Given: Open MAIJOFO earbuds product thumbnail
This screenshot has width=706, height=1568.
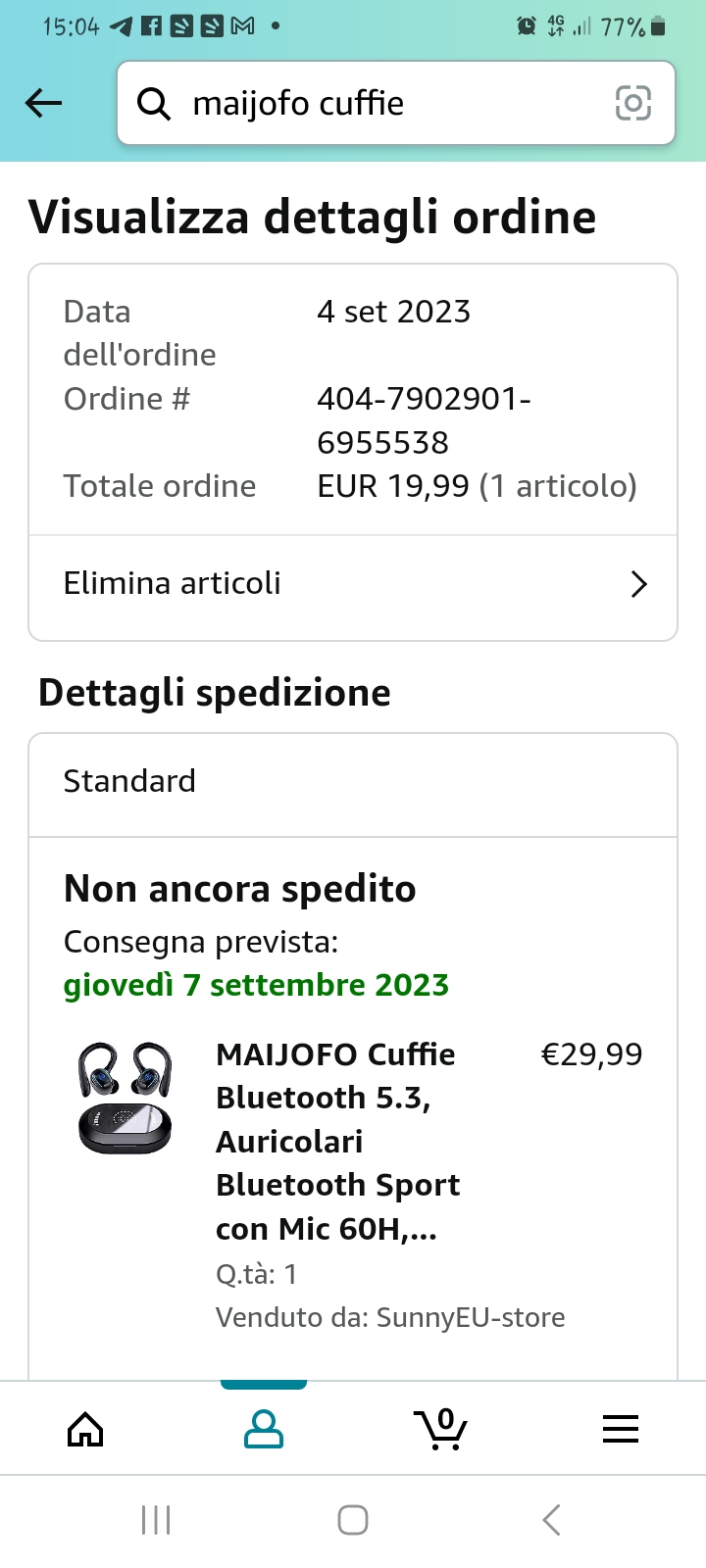Looking at the screenshot, I should [x=125, y=1098].
